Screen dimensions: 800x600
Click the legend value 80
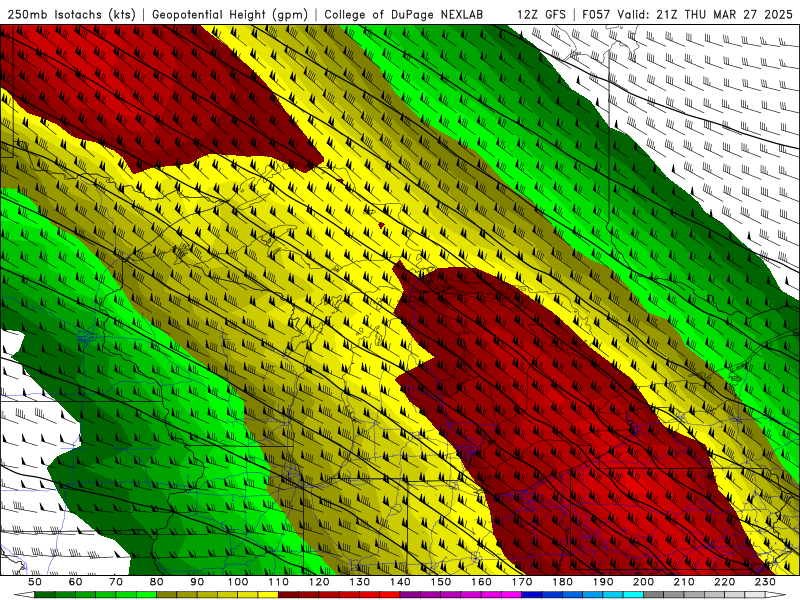[x=157, y=582]
